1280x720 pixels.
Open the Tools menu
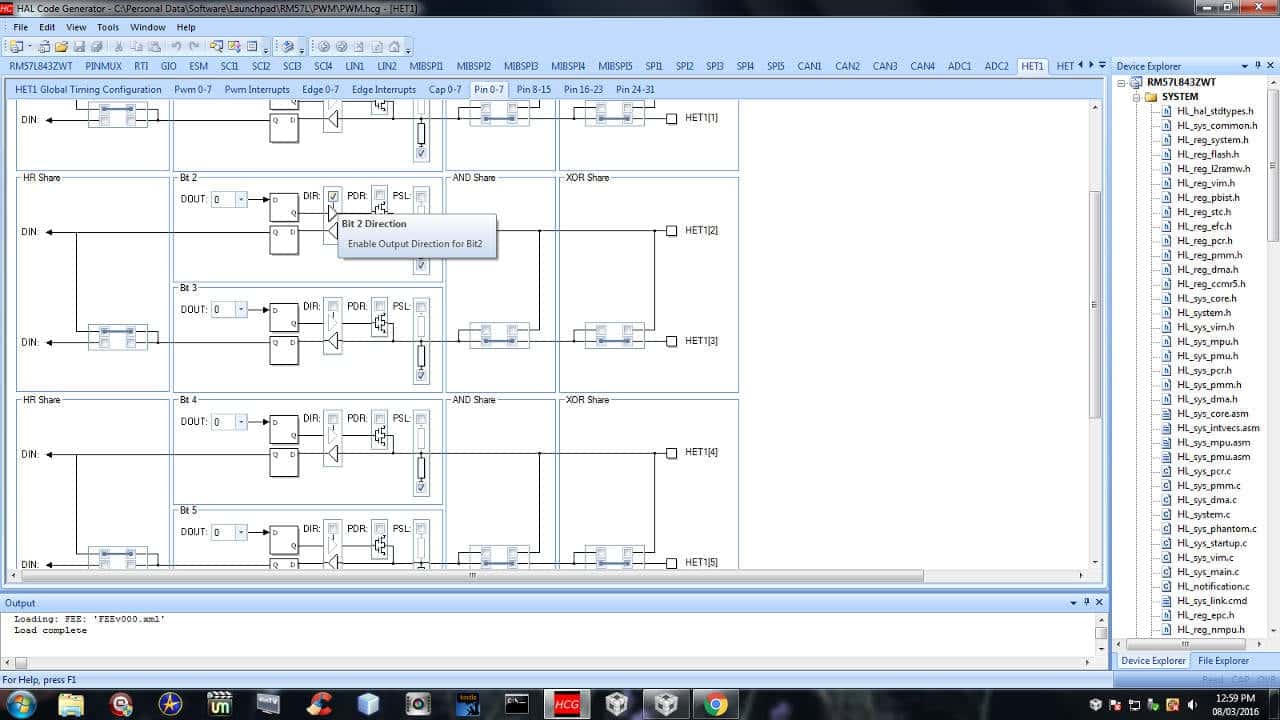(x=108, y=27)
